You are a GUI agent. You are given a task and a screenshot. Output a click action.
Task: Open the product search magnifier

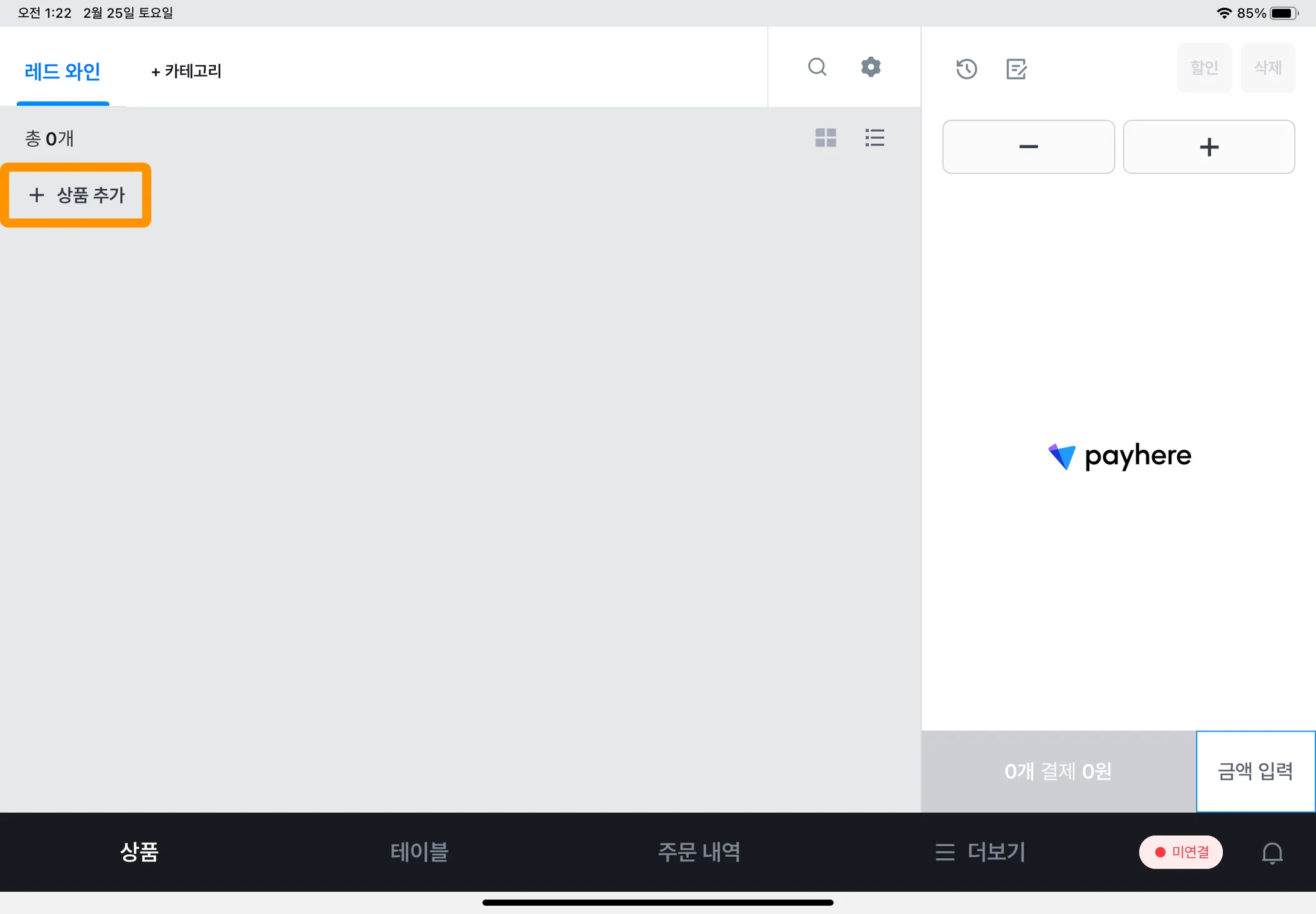coord(817,67)
